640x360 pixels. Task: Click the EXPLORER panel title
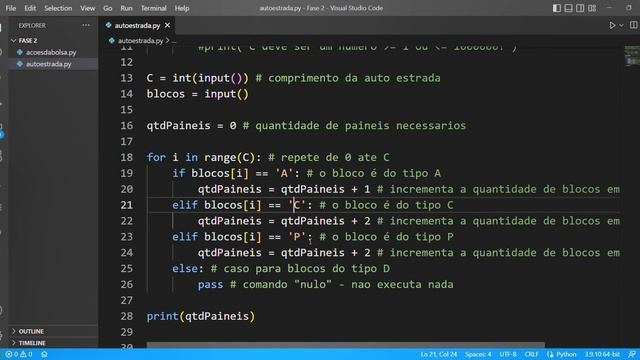pos(32,25)
